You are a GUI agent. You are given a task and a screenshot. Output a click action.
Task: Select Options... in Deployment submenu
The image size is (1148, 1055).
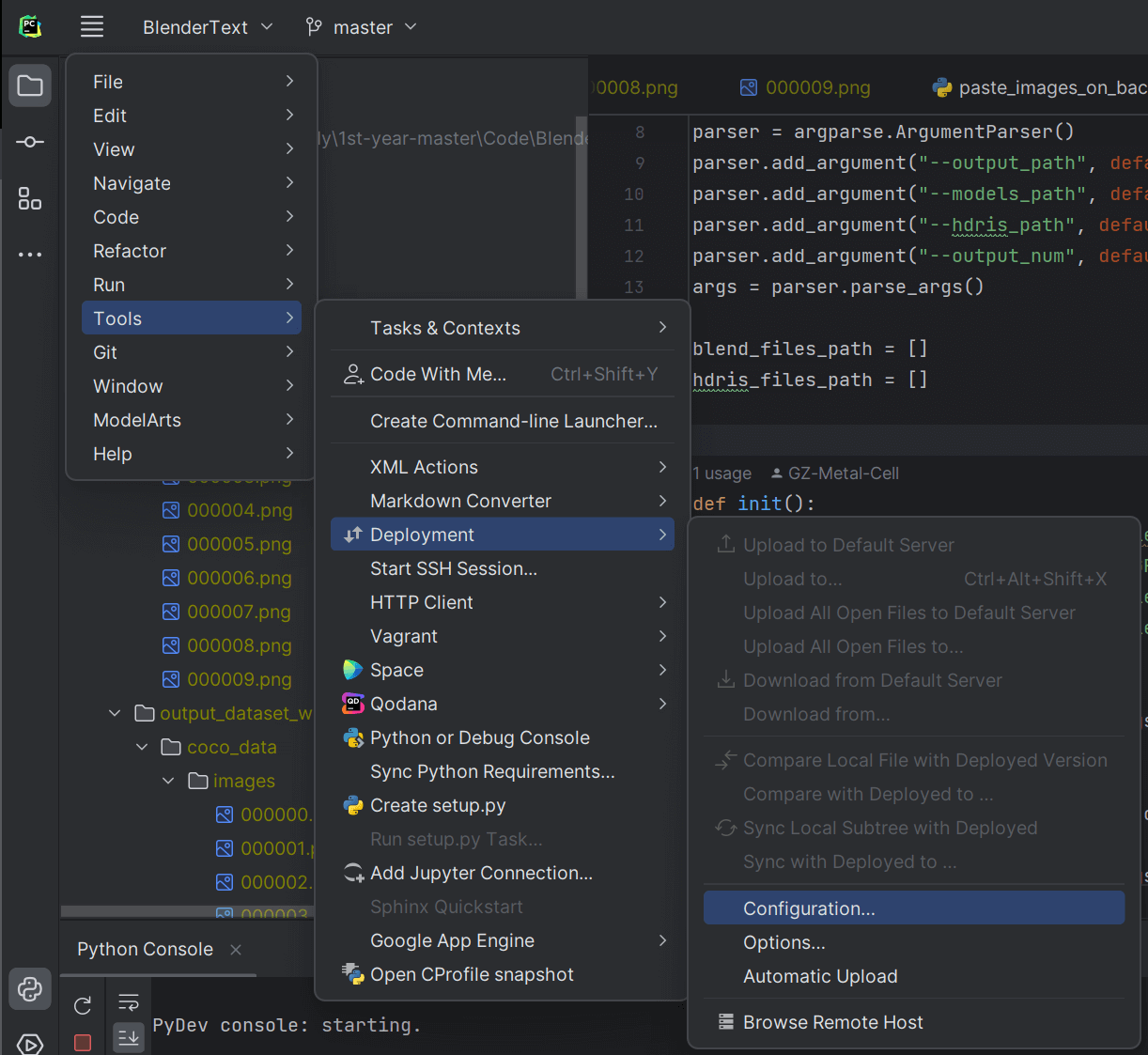pyautogui.click(x=914, y=942)
